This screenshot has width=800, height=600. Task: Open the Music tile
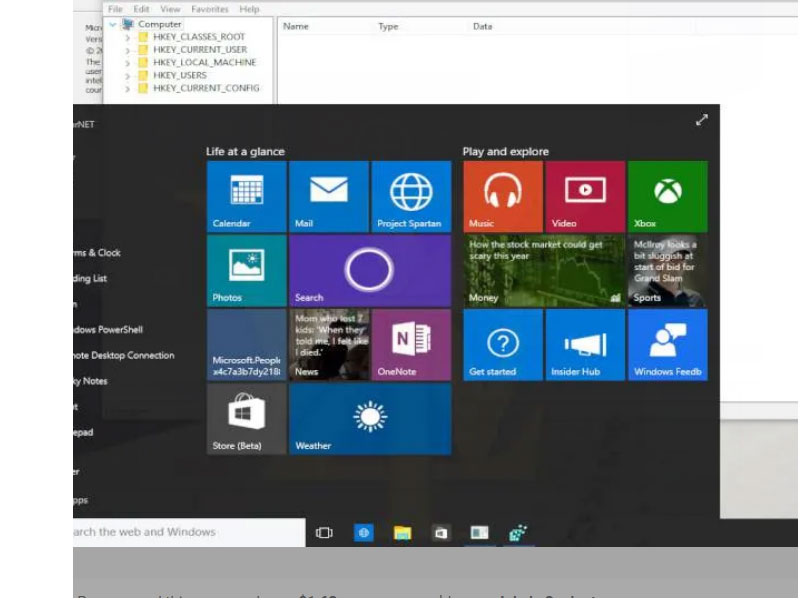click(503, 197)
